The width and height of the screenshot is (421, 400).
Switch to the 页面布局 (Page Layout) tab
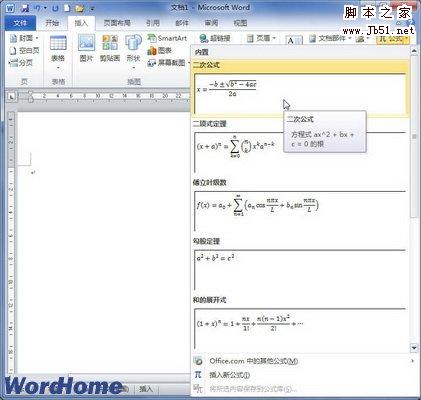(x=117, y=23)
